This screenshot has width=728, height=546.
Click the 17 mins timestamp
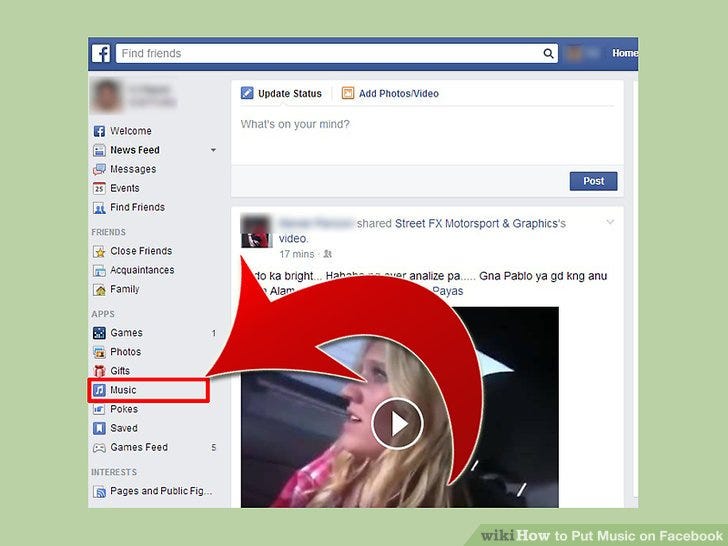[297, 254]
